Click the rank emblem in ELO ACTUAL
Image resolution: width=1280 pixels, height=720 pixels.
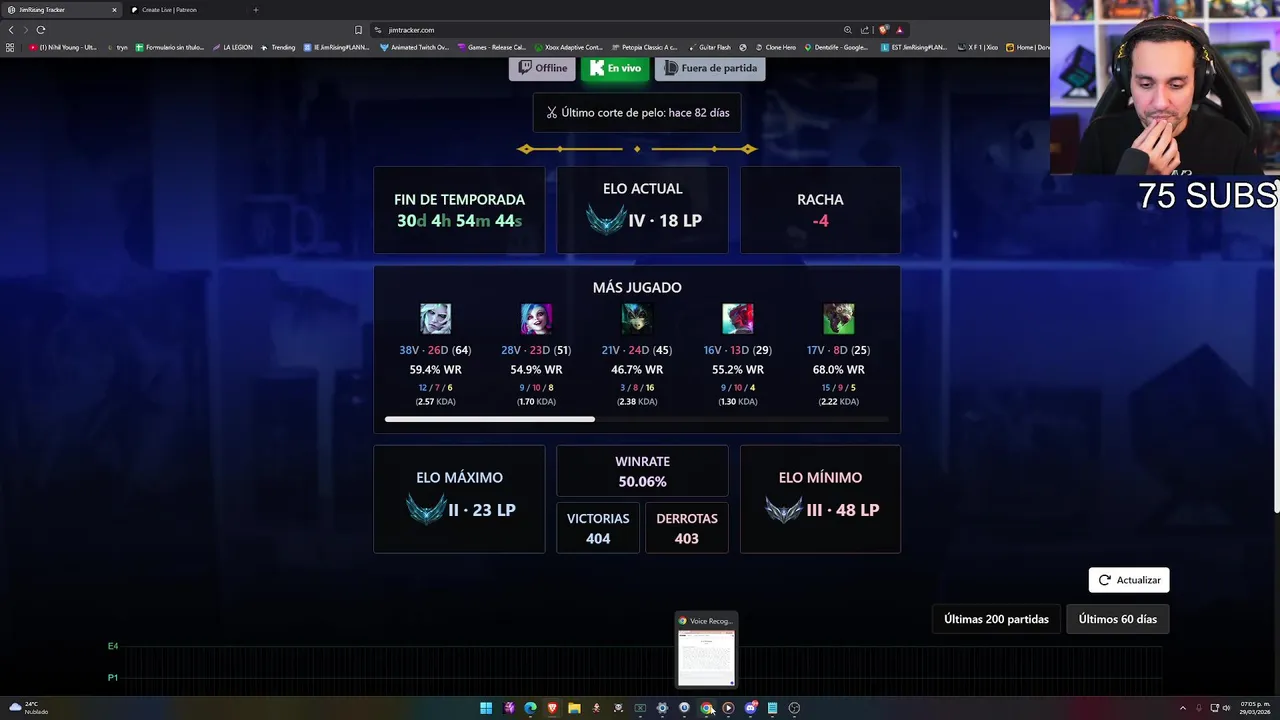pyautogui.click(x=605, y=220)
